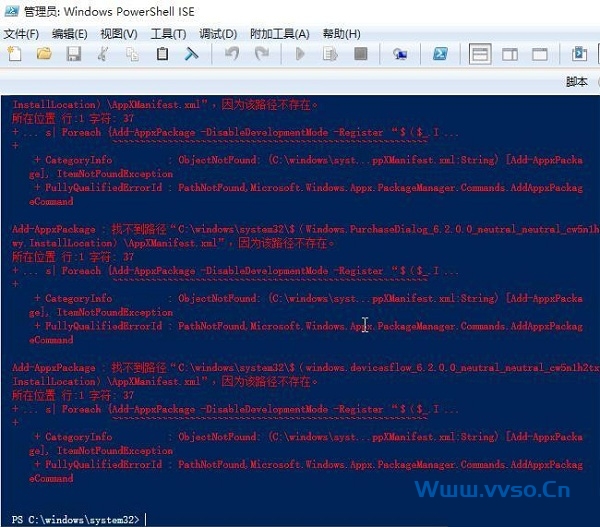Open the 附加工具(A) menu

pyautogui.click(x=278, y=34)
